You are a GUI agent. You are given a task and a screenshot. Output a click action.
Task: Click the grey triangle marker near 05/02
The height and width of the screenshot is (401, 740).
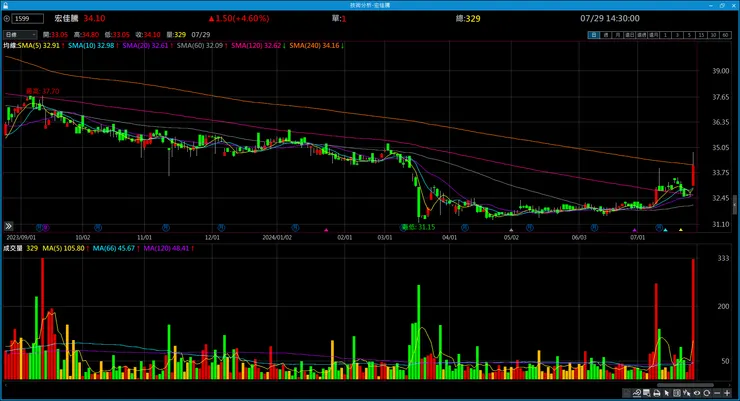(x=511, y=230)
